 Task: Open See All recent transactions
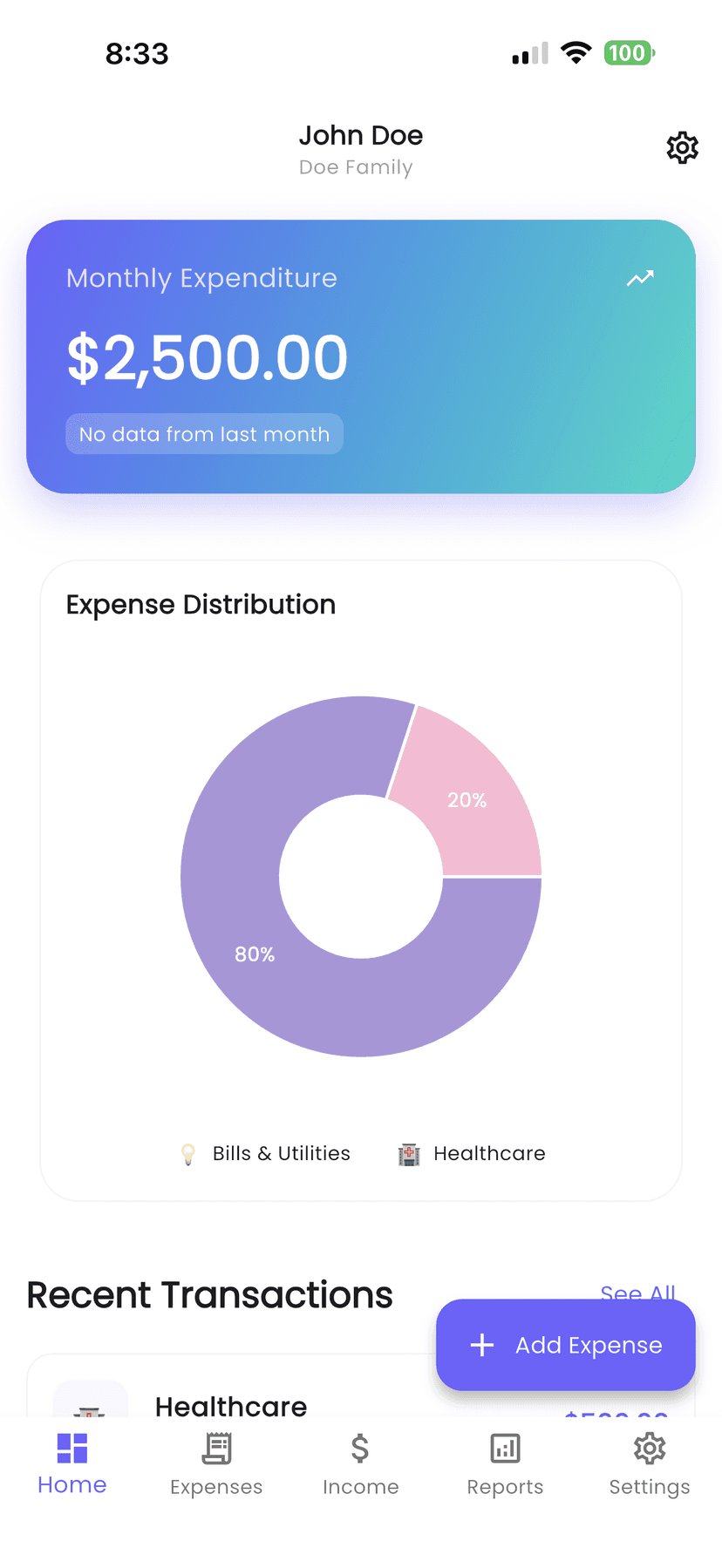[x=639, y=1293]
